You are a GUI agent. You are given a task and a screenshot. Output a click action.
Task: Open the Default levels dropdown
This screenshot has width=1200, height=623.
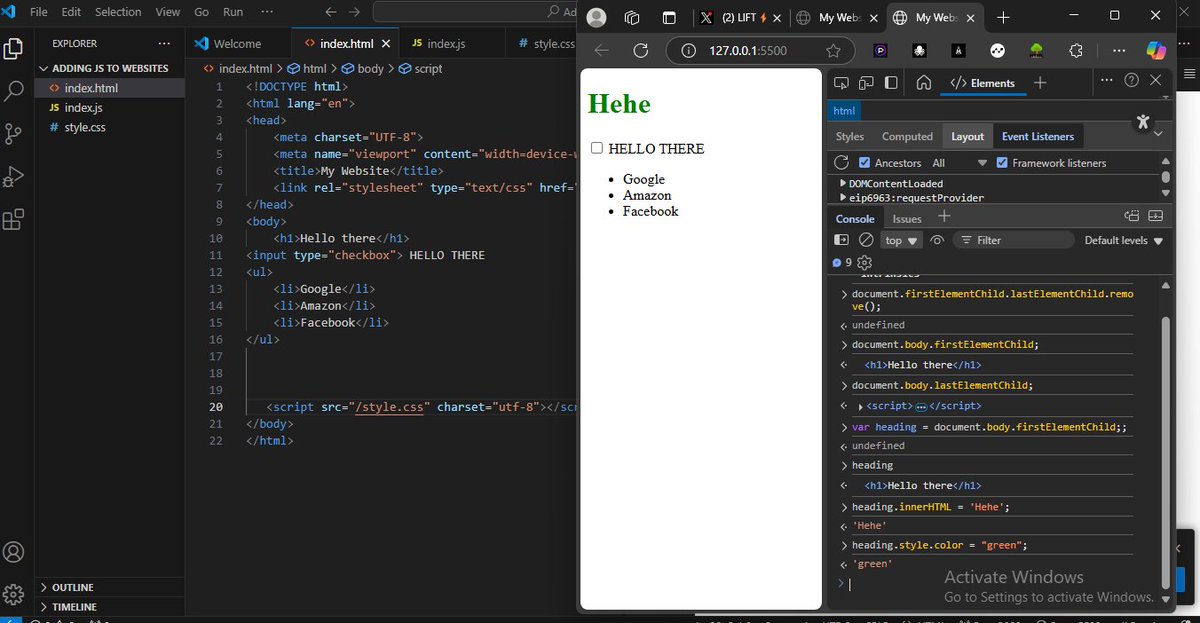(x=1124, y=240)
